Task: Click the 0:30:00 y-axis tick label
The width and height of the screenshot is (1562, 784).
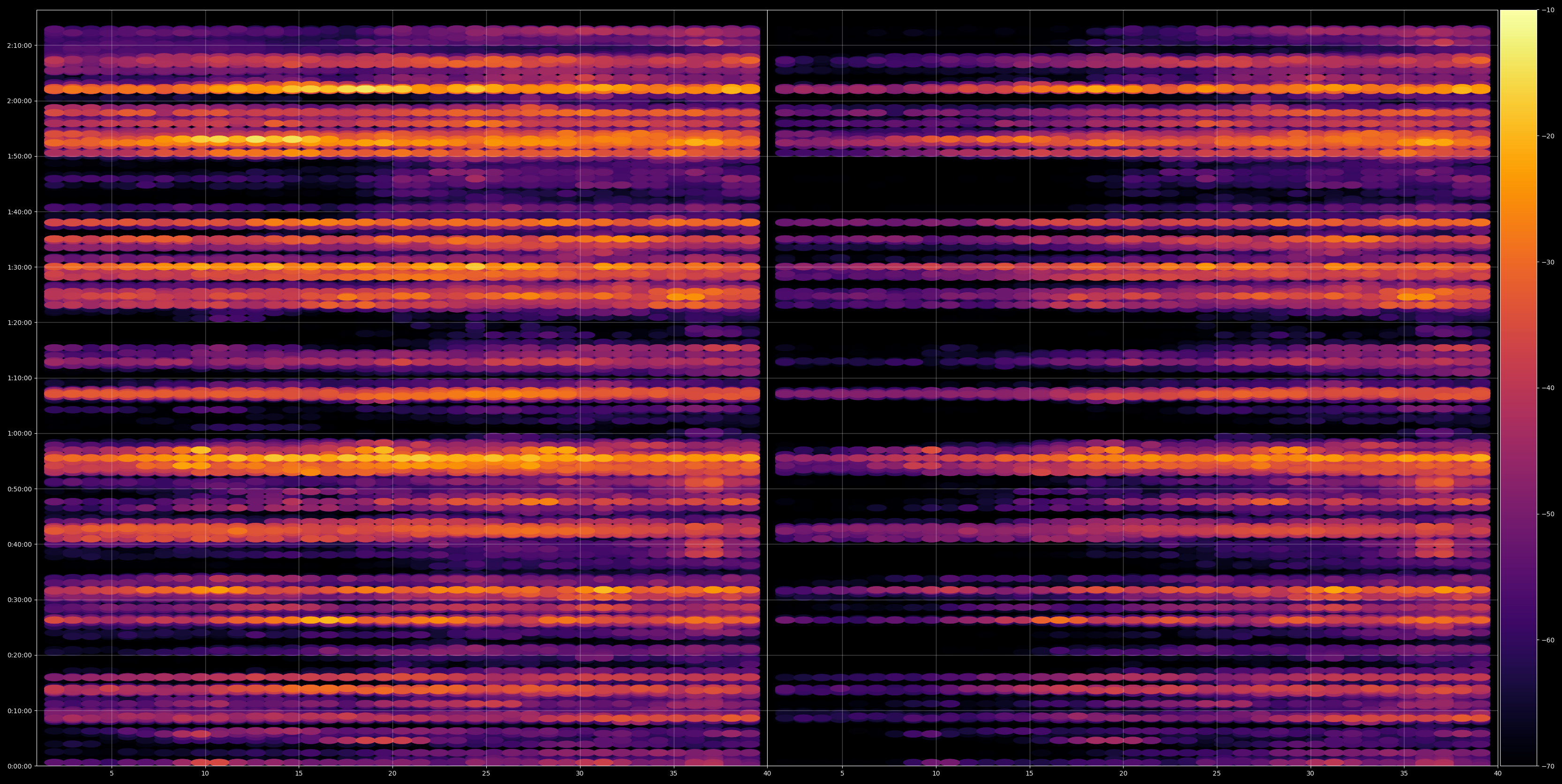Action: (19, 600)
